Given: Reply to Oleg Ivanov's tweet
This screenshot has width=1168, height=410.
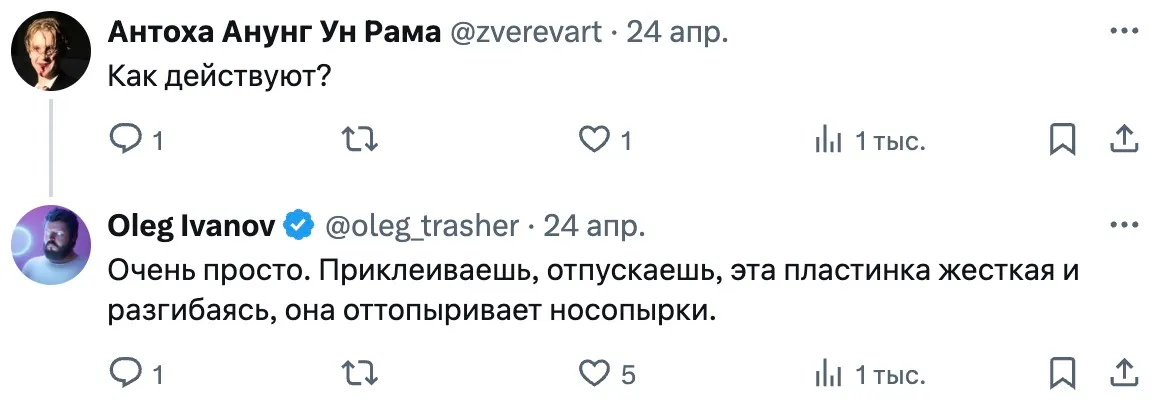Looking at the screenshot, I should 125,374.
